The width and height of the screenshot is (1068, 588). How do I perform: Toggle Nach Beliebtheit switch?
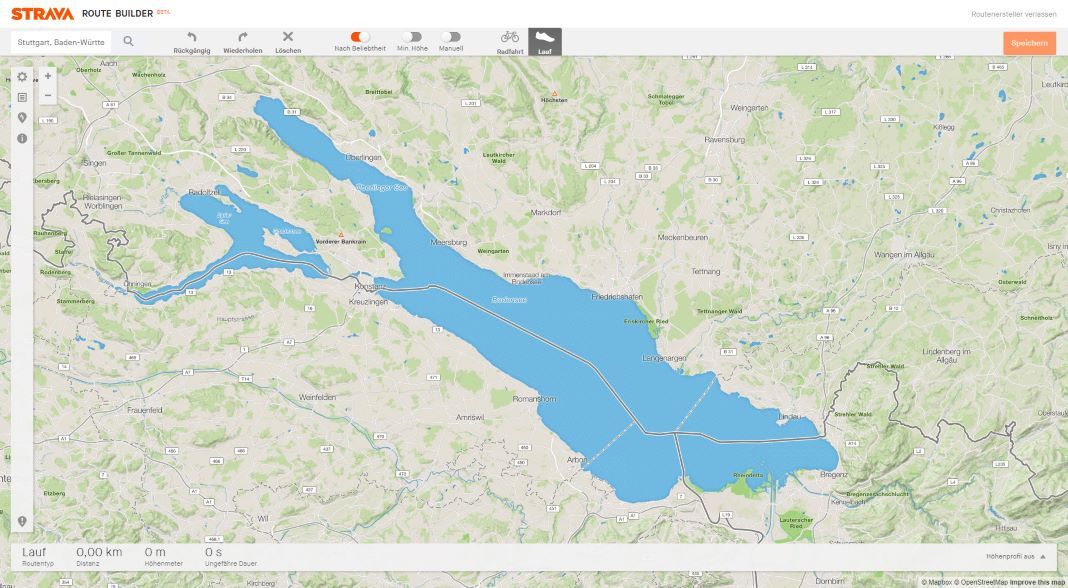coord(360,37)
